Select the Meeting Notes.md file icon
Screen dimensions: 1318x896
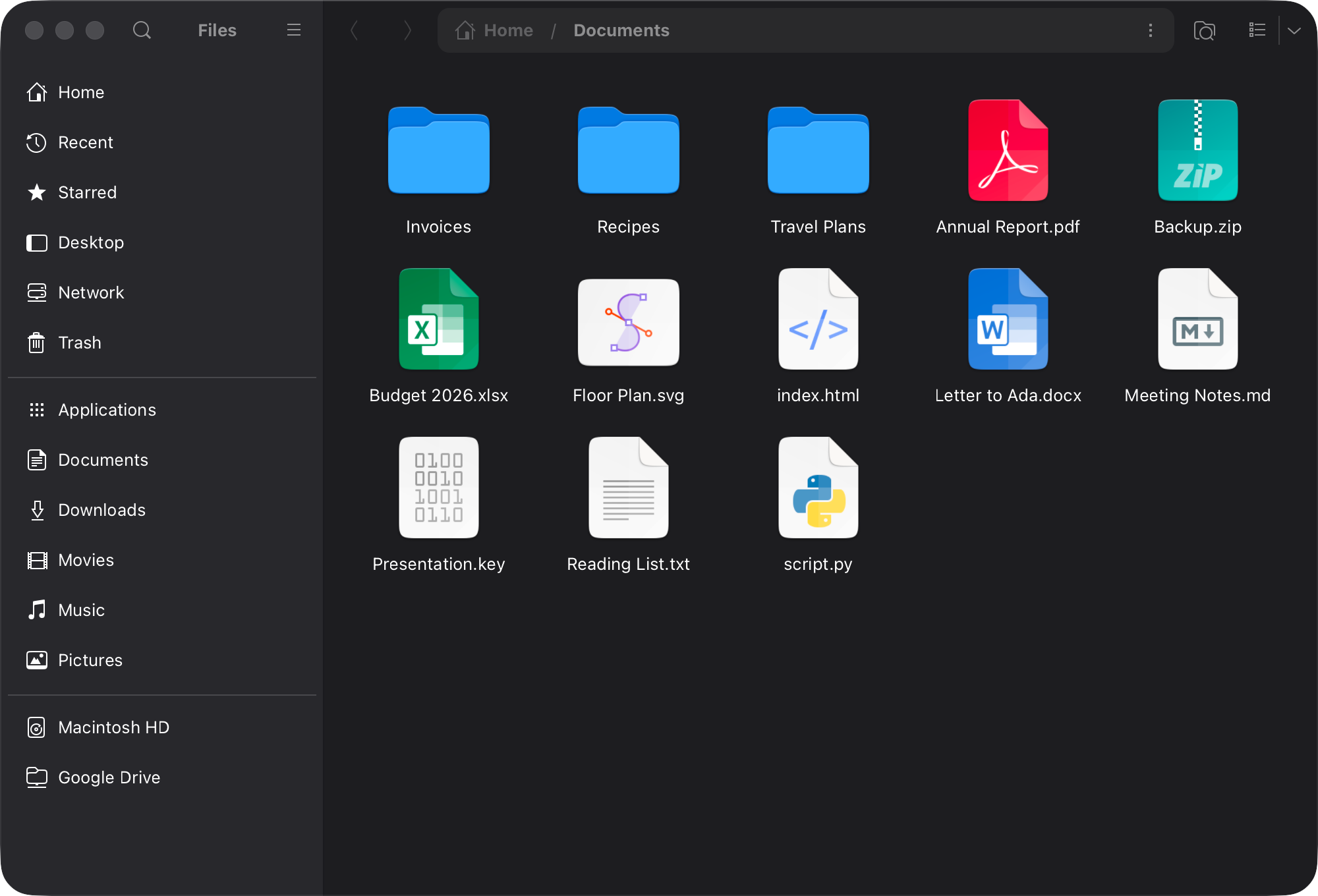(1198, 319)
